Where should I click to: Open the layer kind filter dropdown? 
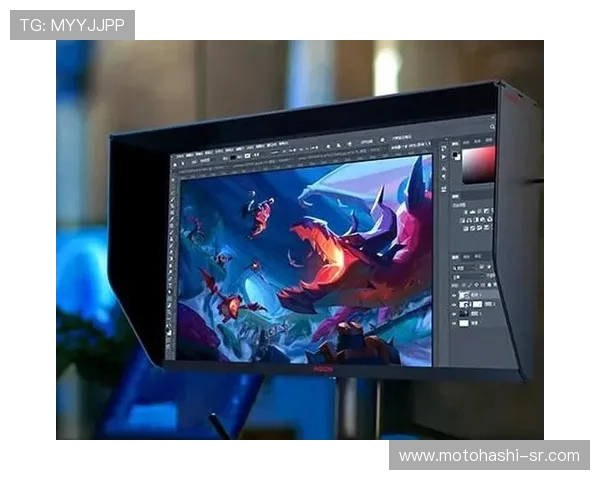(462, 267)
